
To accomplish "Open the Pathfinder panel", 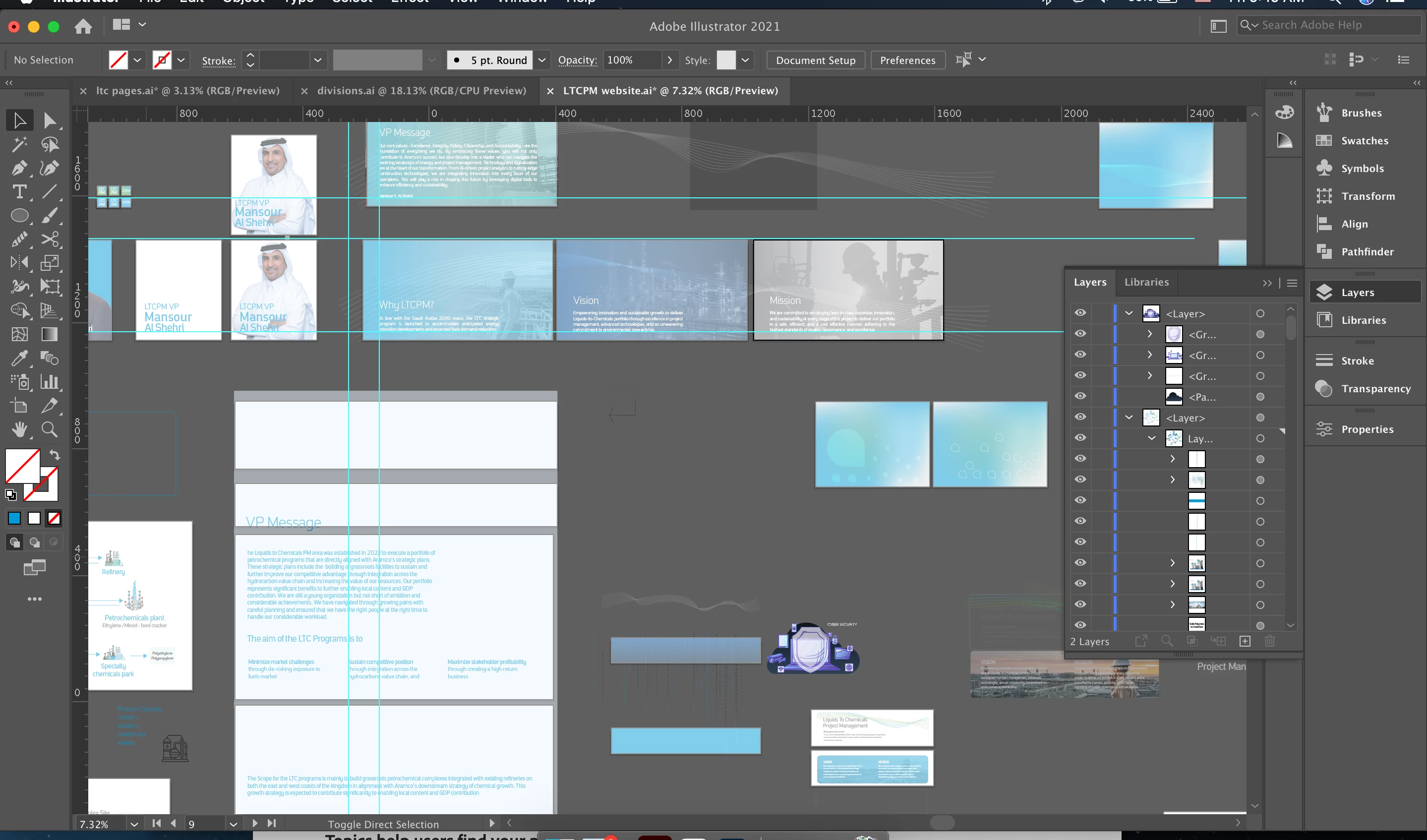I will pyautogui.click(x=1367, y=251).
